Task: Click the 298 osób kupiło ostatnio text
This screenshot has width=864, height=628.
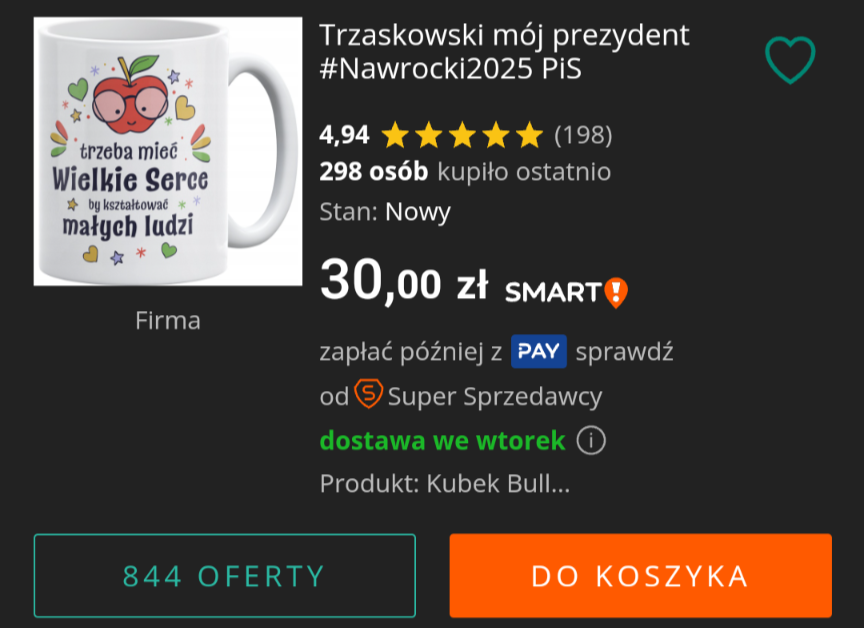Action: tap(465, 172)
